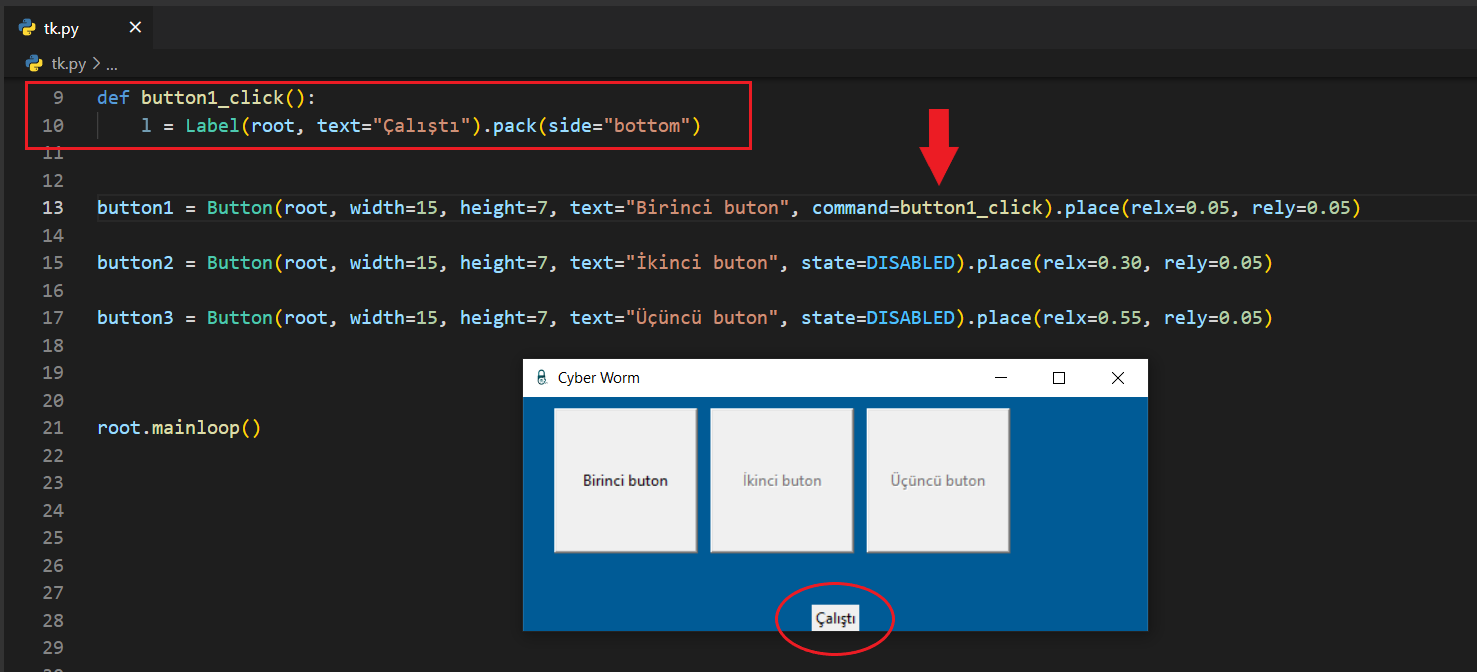
Task: Click the Cyber Worm title bar text
Action: click(x=598, y=378)
